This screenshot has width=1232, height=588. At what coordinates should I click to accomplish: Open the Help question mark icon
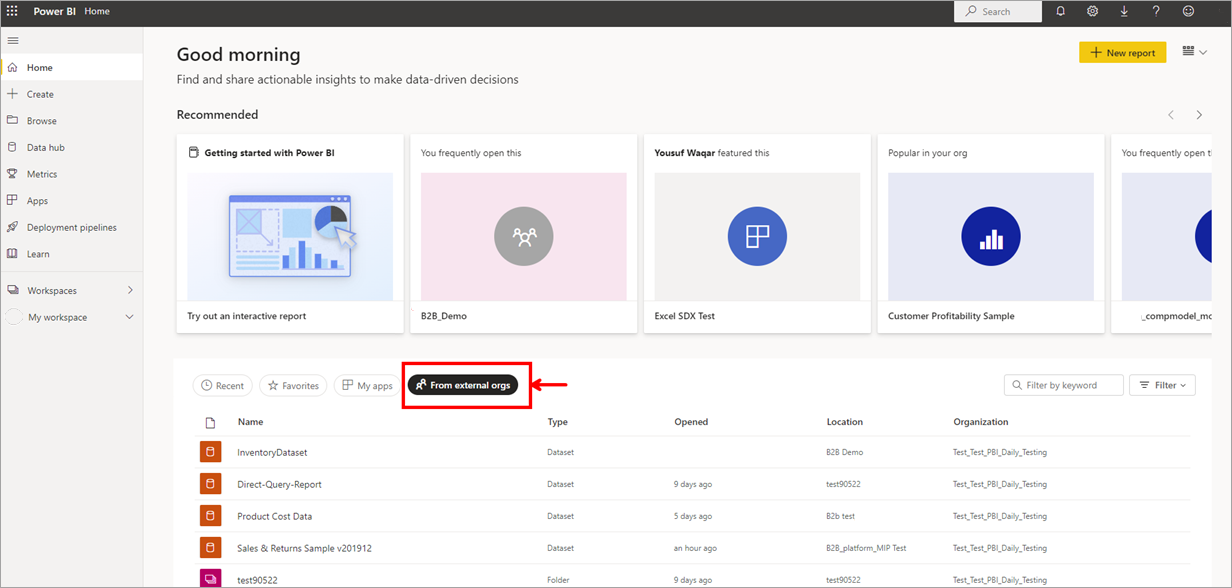tap(1156, 11)
